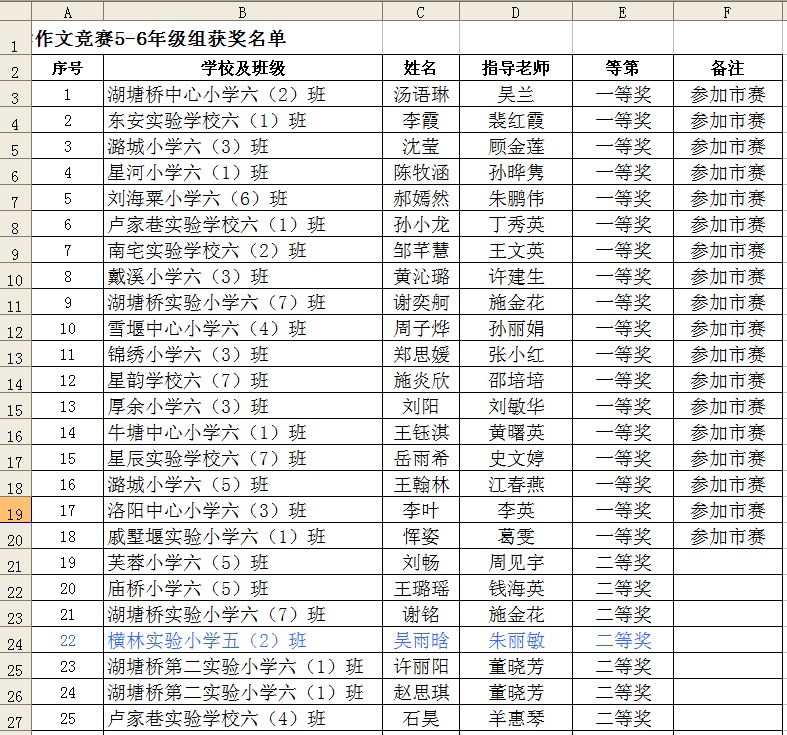Select teacher cell 朱鹏伟
Screen dimensions: 787x735
515,198
